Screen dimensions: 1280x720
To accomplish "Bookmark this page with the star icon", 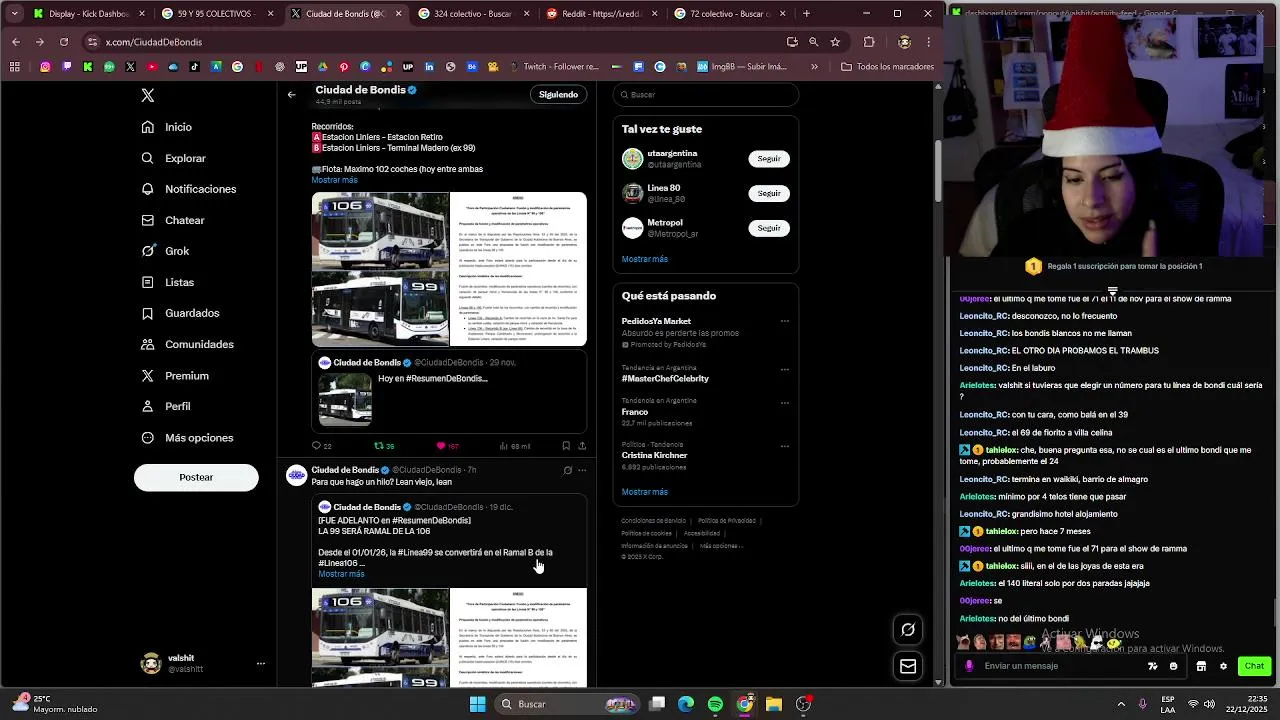I will click(835, 42).
